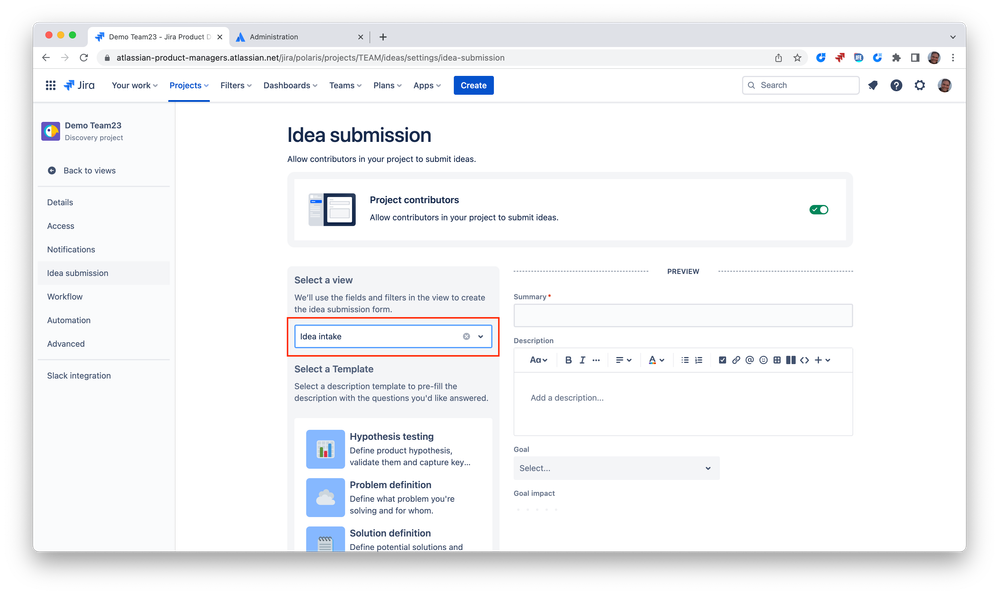
Task: Toggle the browser side panel
Action: tap(915, 57)
